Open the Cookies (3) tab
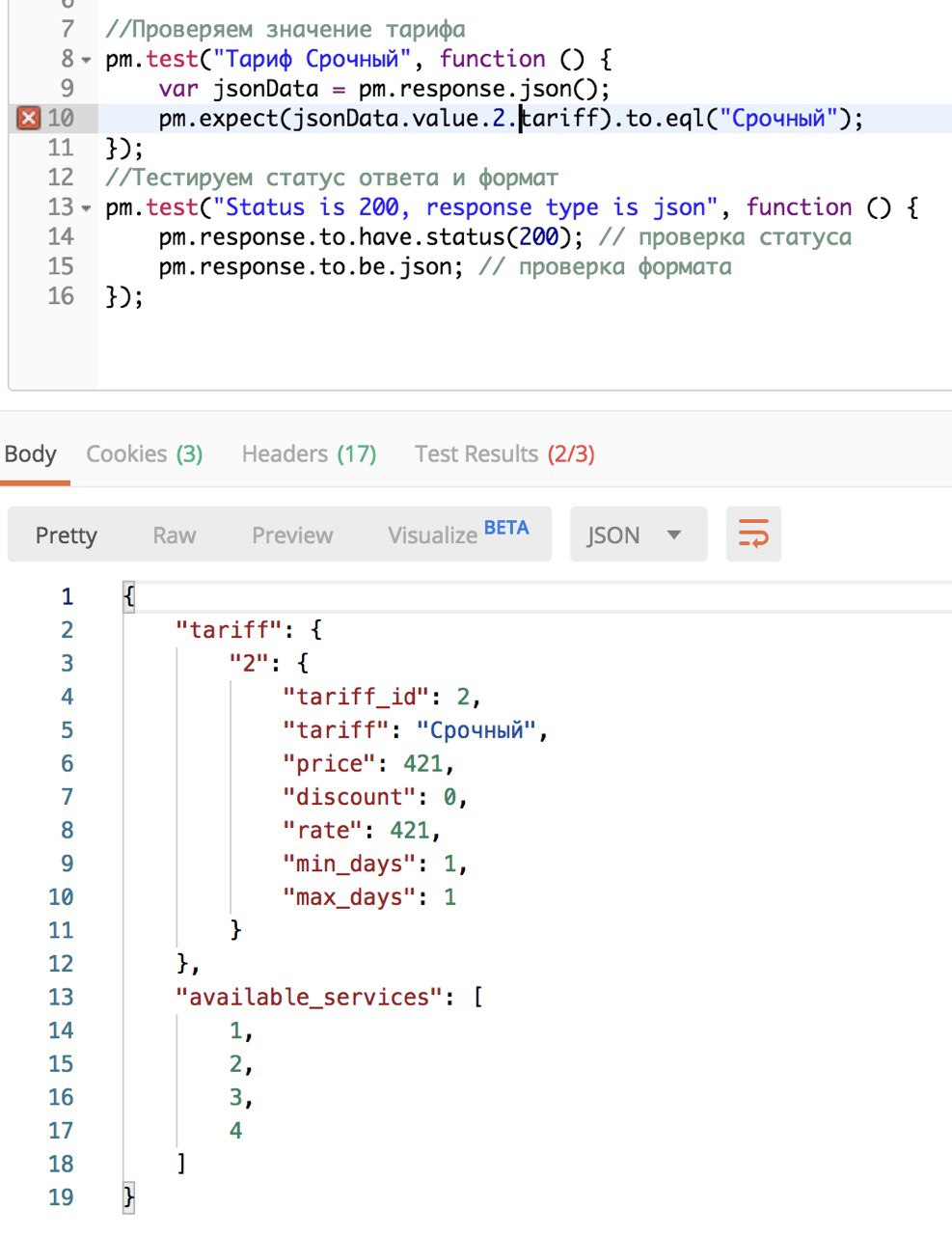952x1235 pixels. pyautogui.click(x=145, y=453)
